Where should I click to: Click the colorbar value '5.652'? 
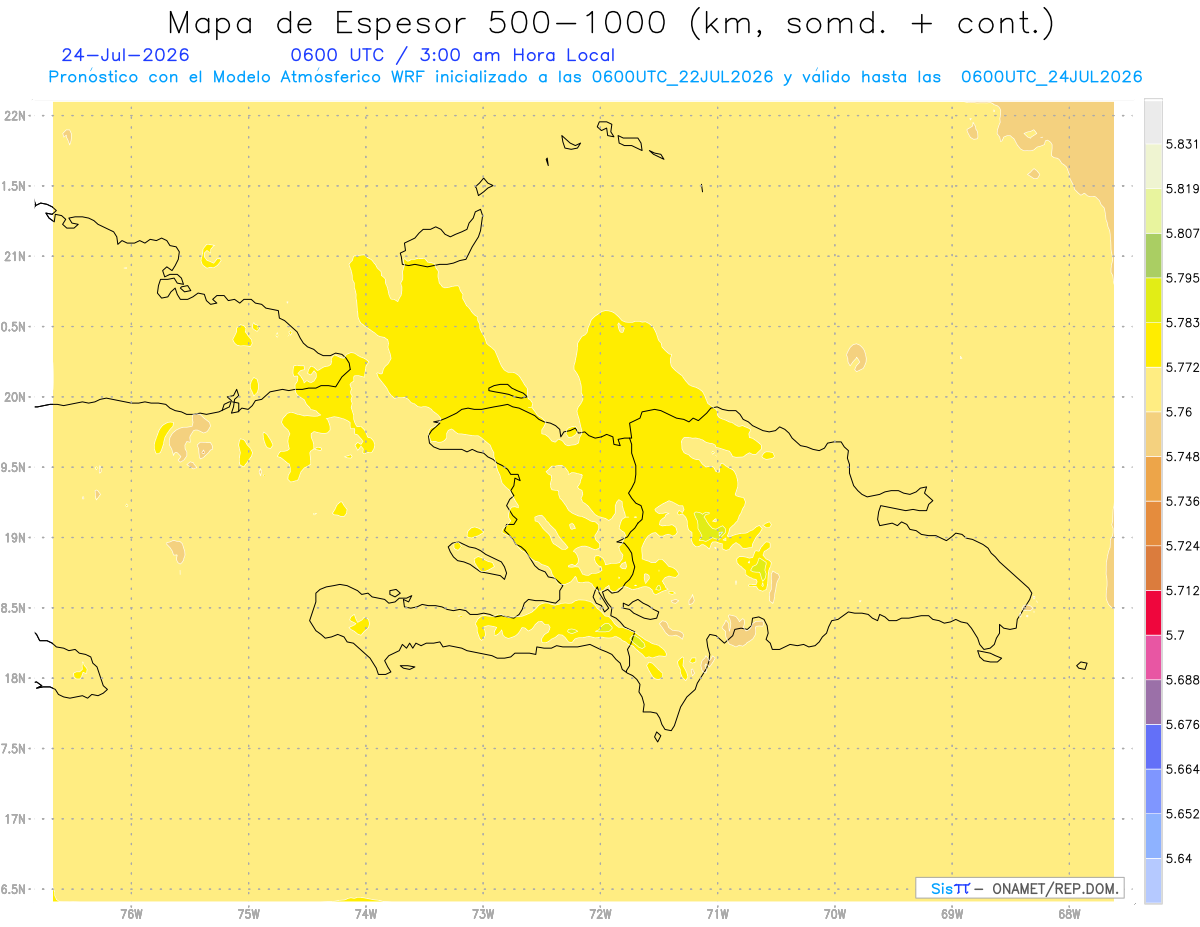click(1183, 814)
